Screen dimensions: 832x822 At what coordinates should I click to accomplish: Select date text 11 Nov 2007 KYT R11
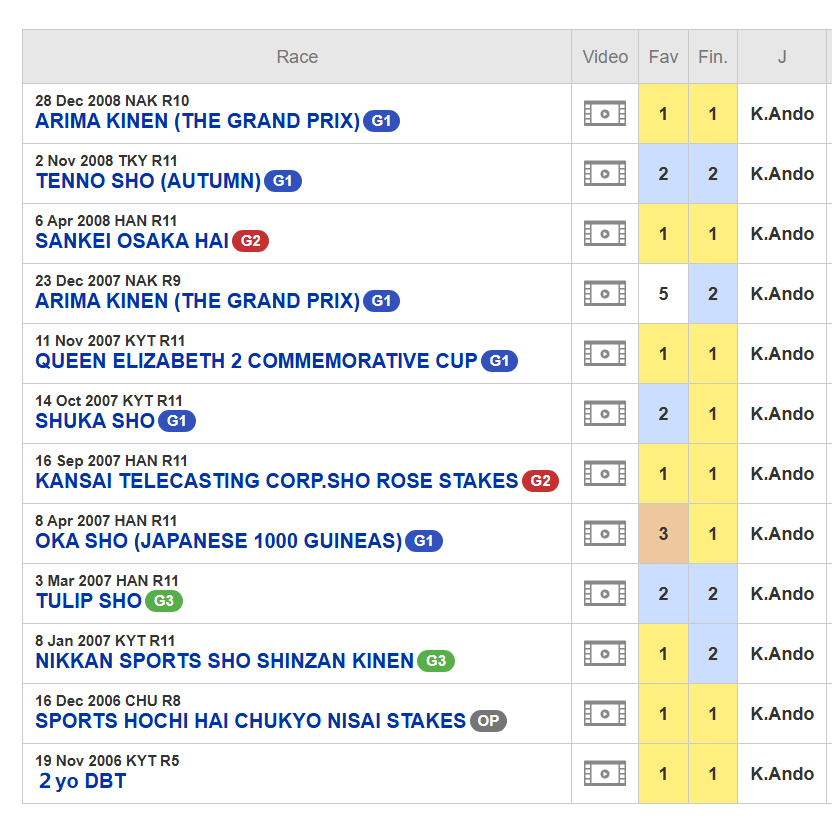tap(110, 340)
